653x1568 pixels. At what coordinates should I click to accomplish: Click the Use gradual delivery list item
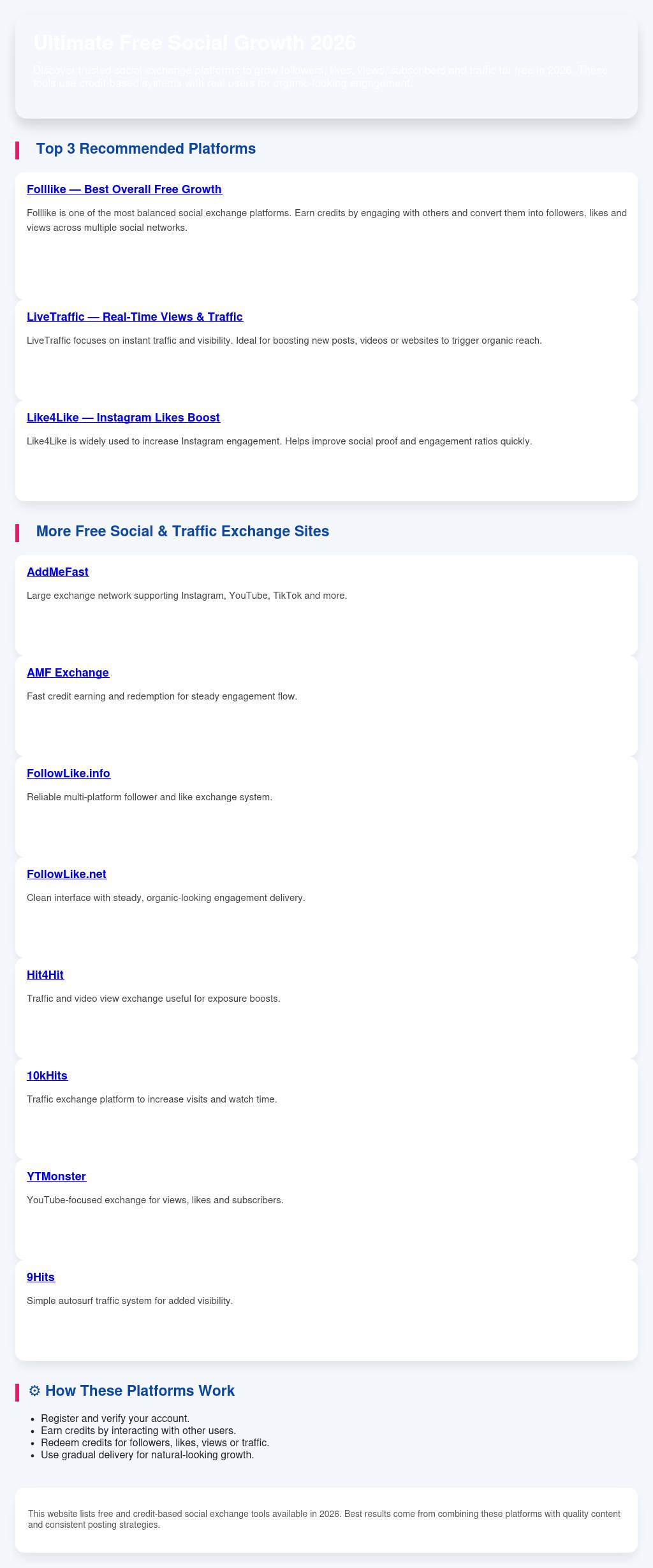click(x=147, y=1454)
